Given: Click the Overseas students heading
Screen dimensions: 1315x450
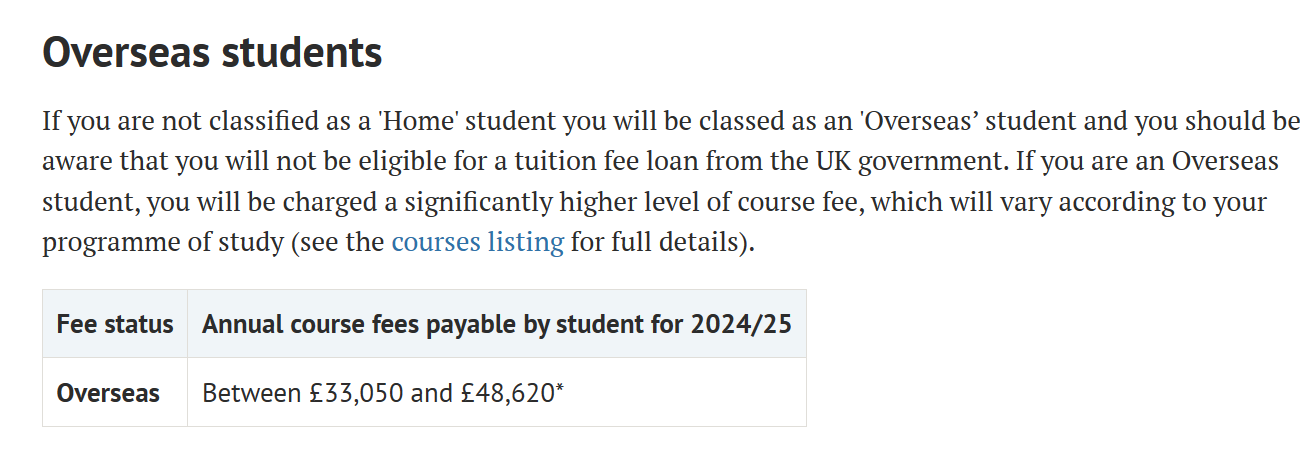Looking at the screenshot, I should click(x=212, y=53).
